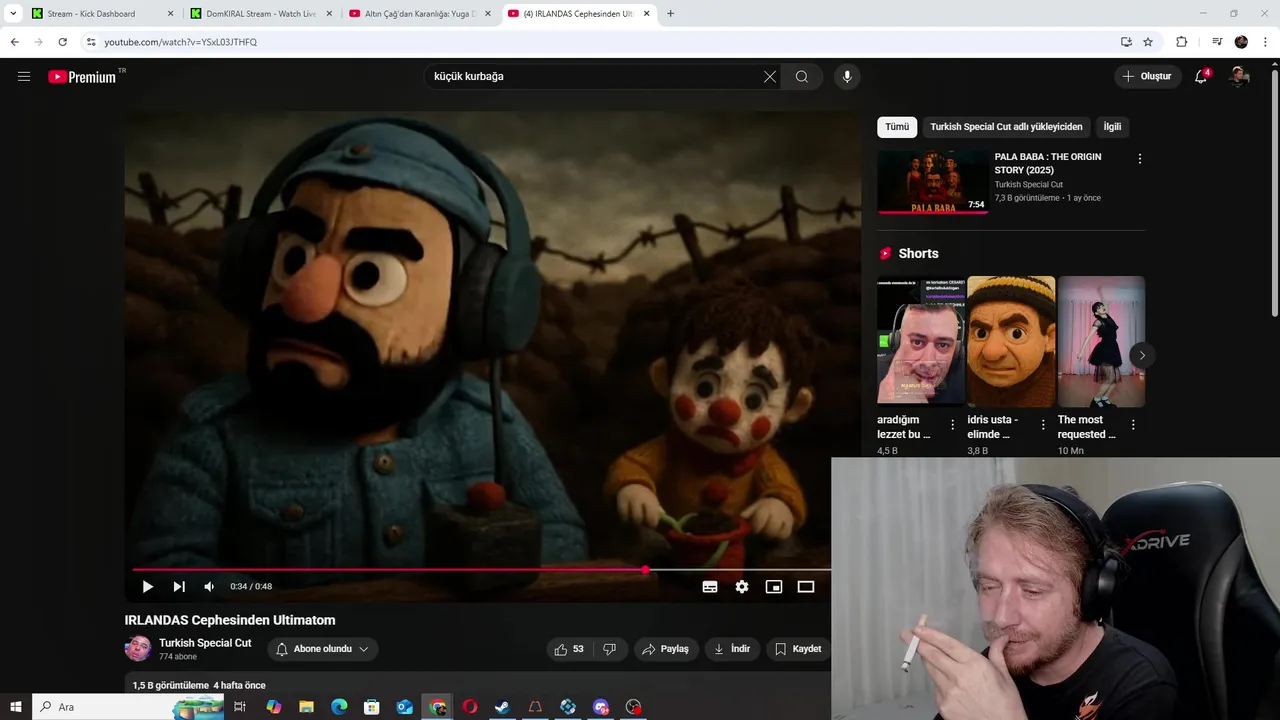
Task: Open the 'idris usta - elimde' short
Action: pos(1011,341)
